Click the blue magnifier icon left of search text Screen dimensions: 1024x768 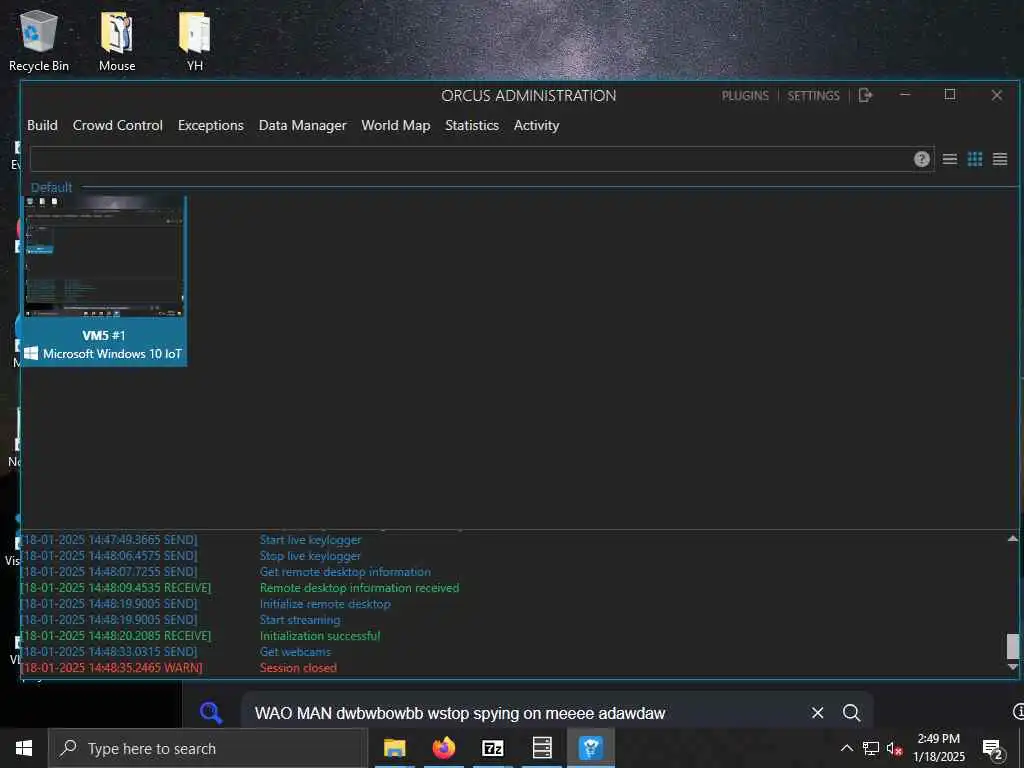(x=211, y=712)
